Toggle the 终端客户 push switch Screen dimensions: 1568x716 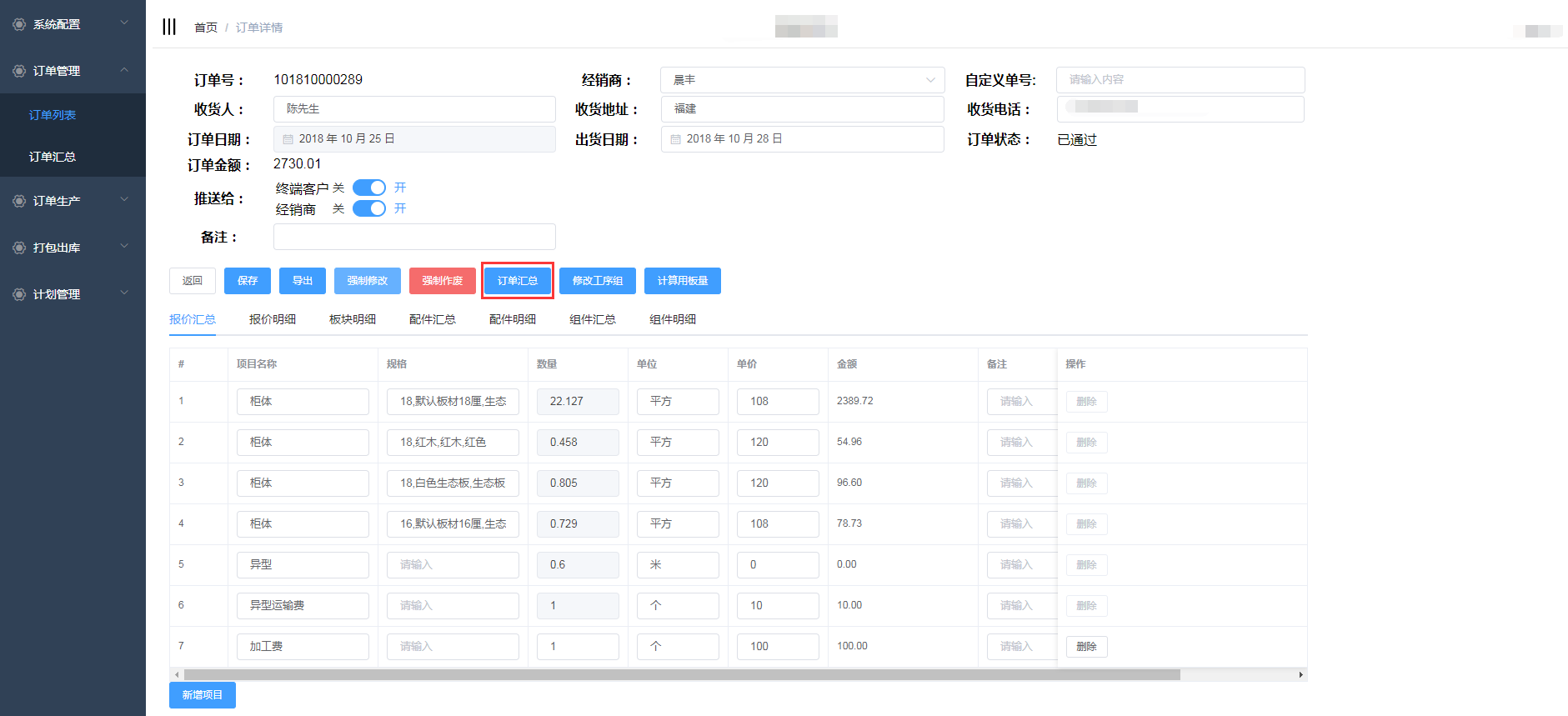368,188
